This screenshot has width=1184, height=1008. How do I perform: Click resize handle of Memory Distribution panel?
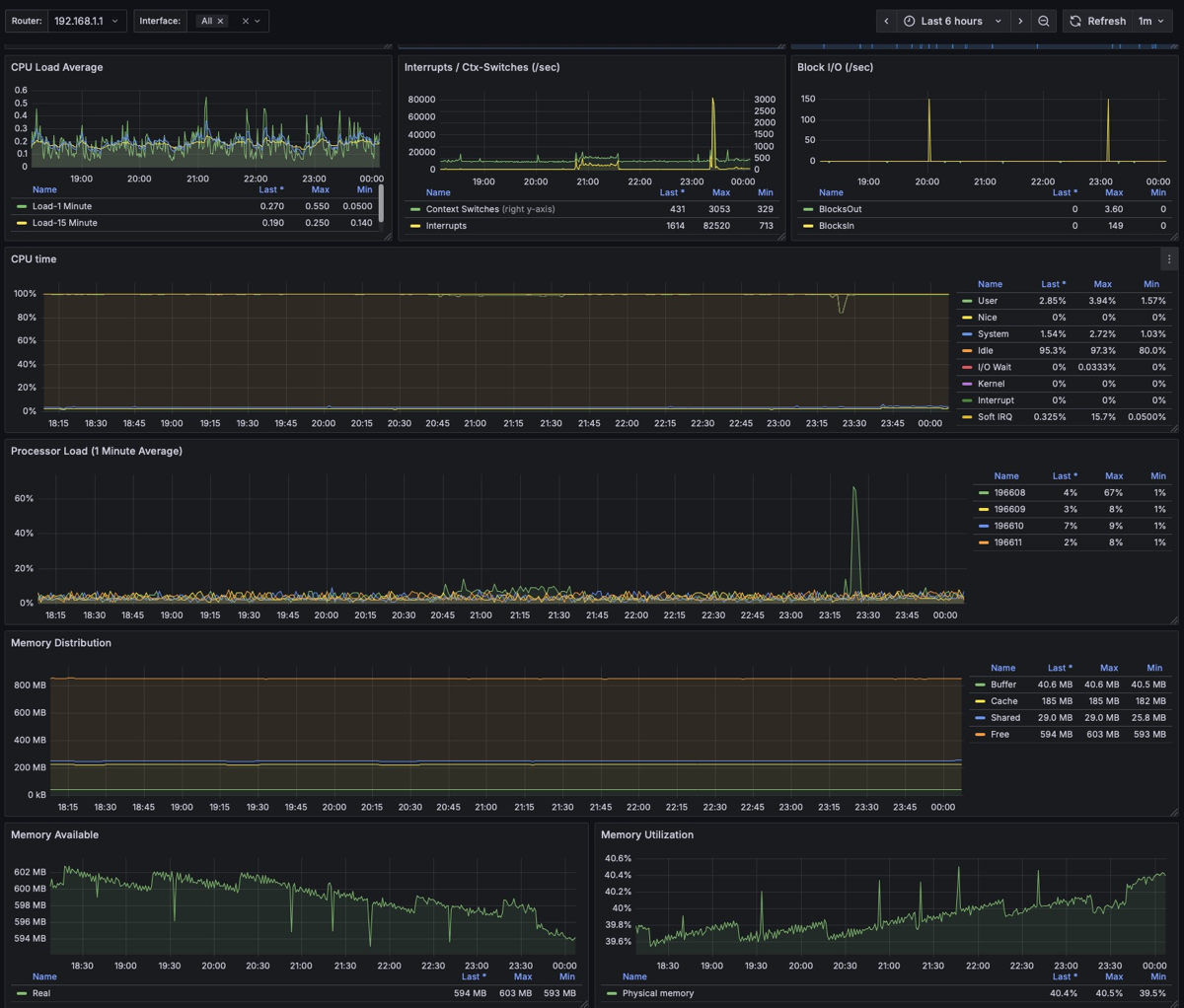tap(1173, 812)
